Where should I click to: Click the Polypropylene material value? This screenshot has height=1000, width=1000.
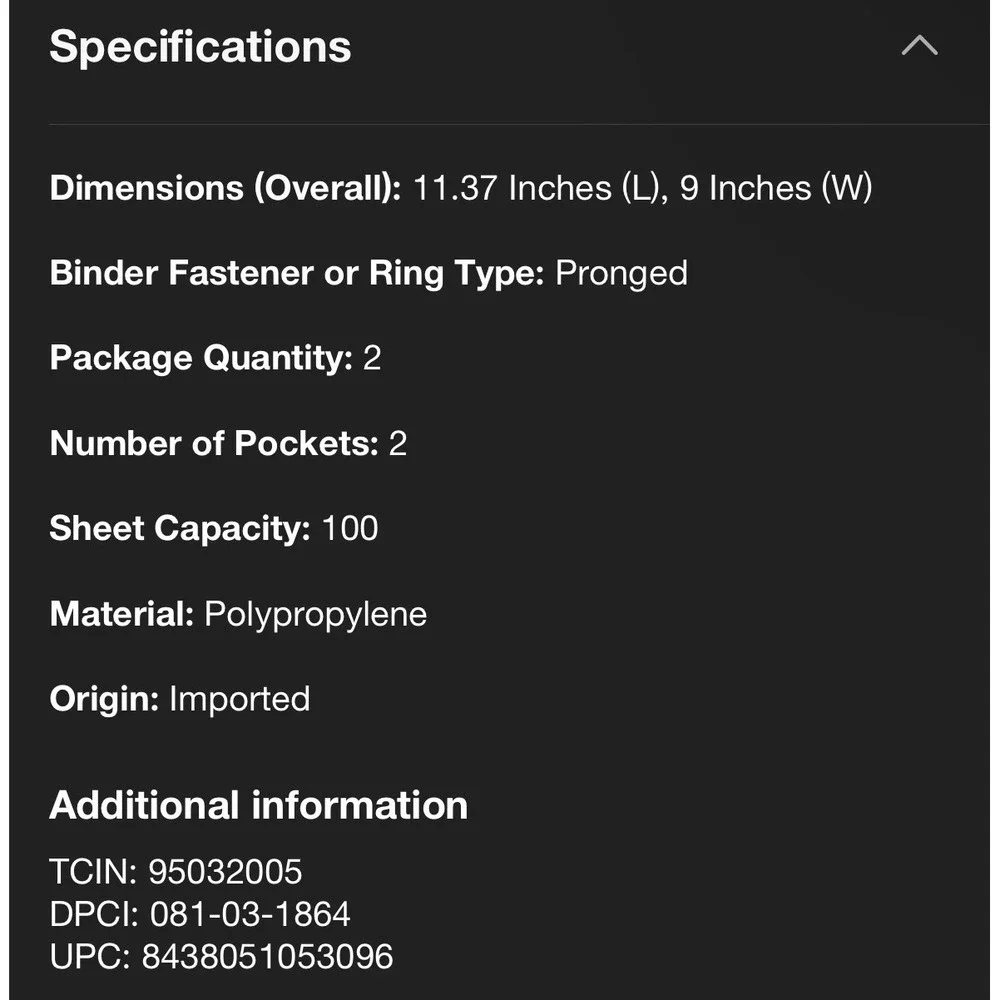coord(315,614)
